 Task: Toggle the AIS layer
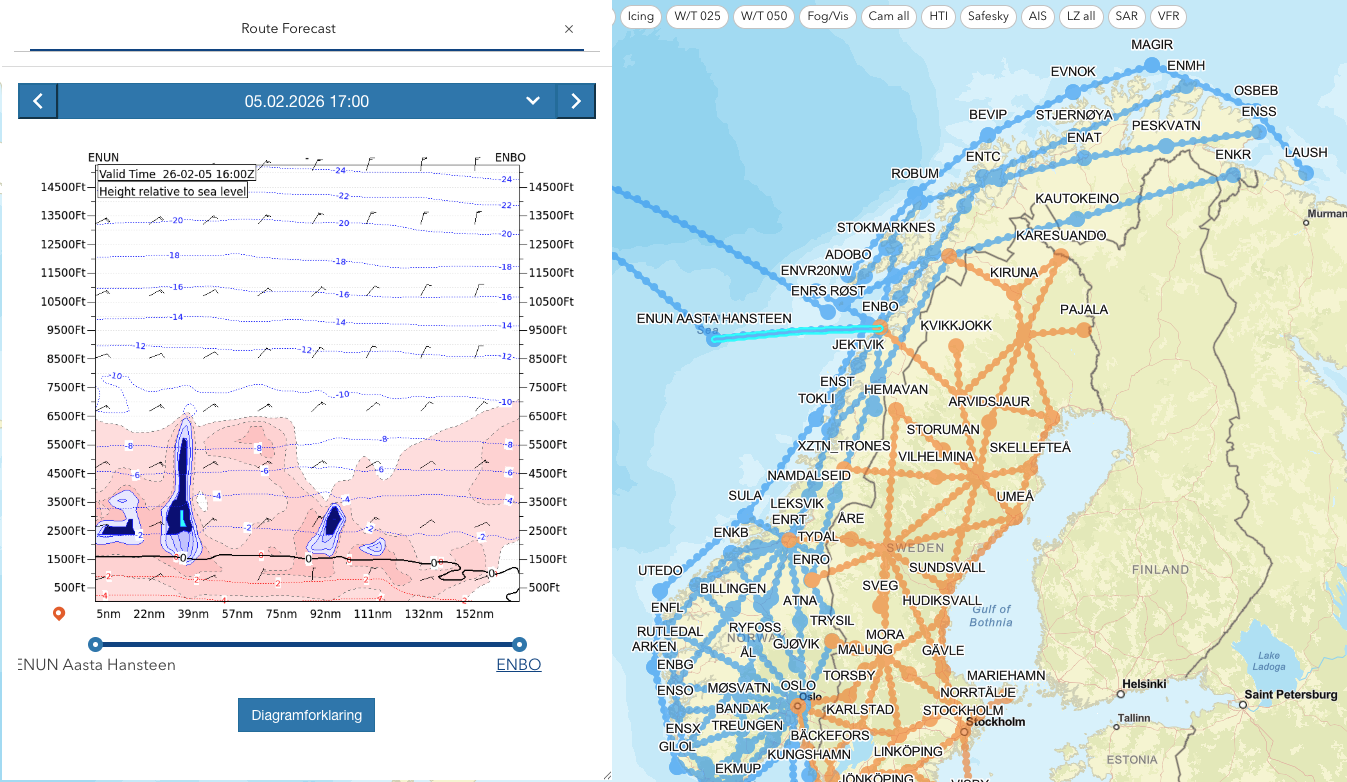1037,16
